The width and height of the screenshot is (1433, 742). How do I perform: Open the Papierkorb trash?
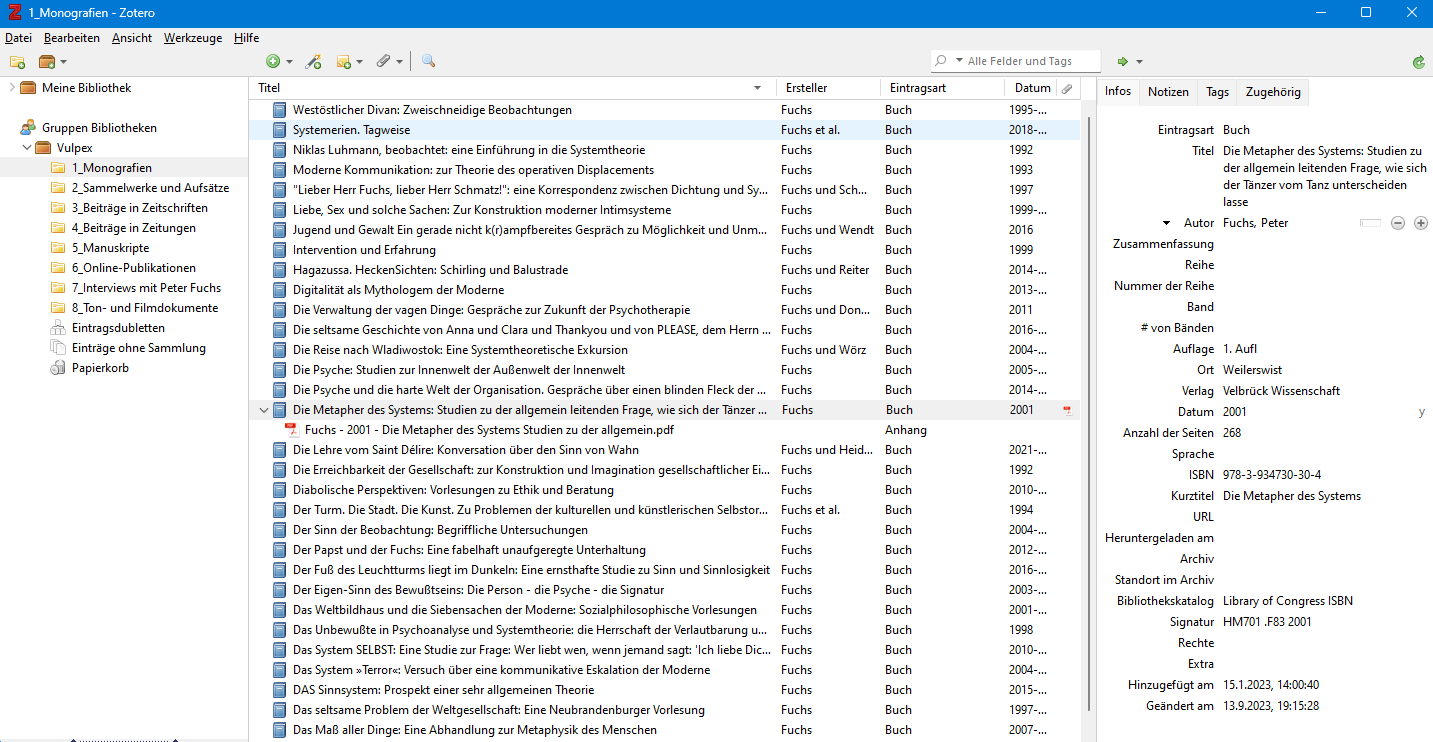tap(100, 368)
